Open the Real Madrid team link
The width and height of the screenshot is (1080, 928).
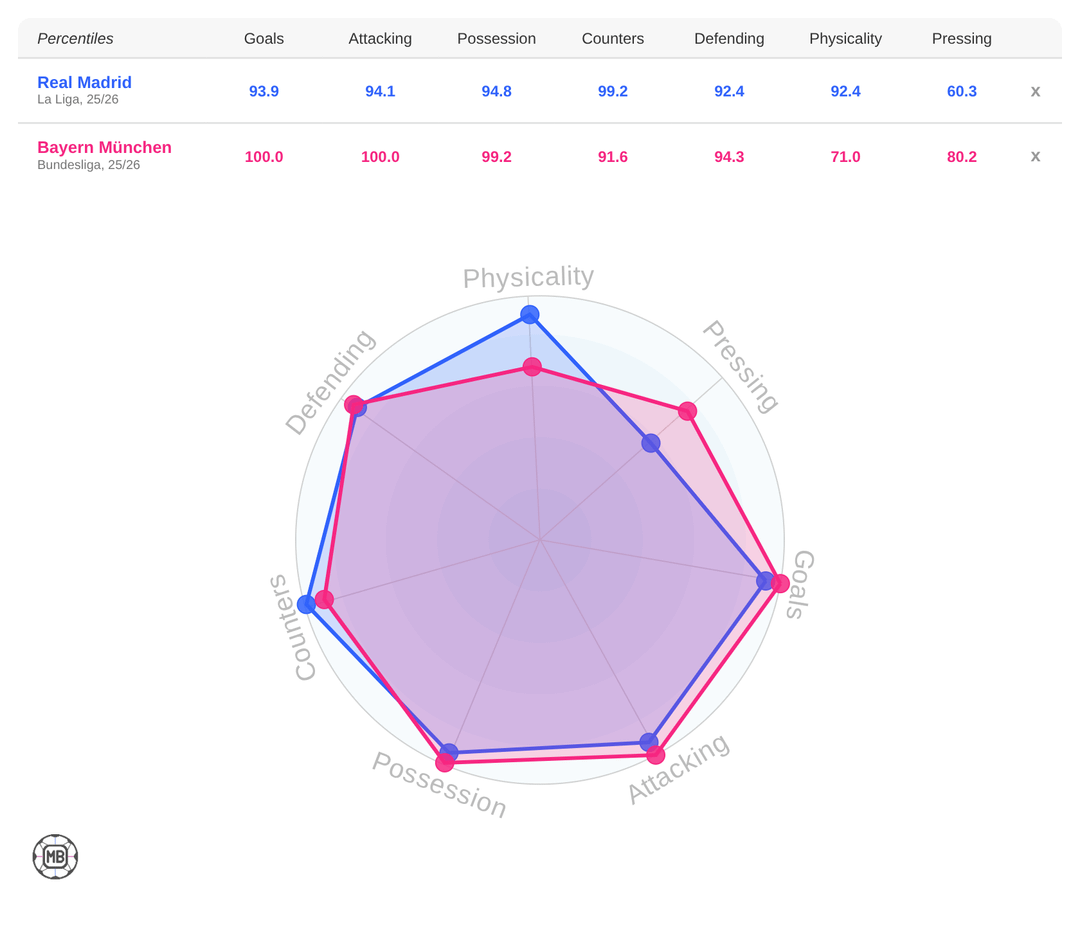(84, 82)
